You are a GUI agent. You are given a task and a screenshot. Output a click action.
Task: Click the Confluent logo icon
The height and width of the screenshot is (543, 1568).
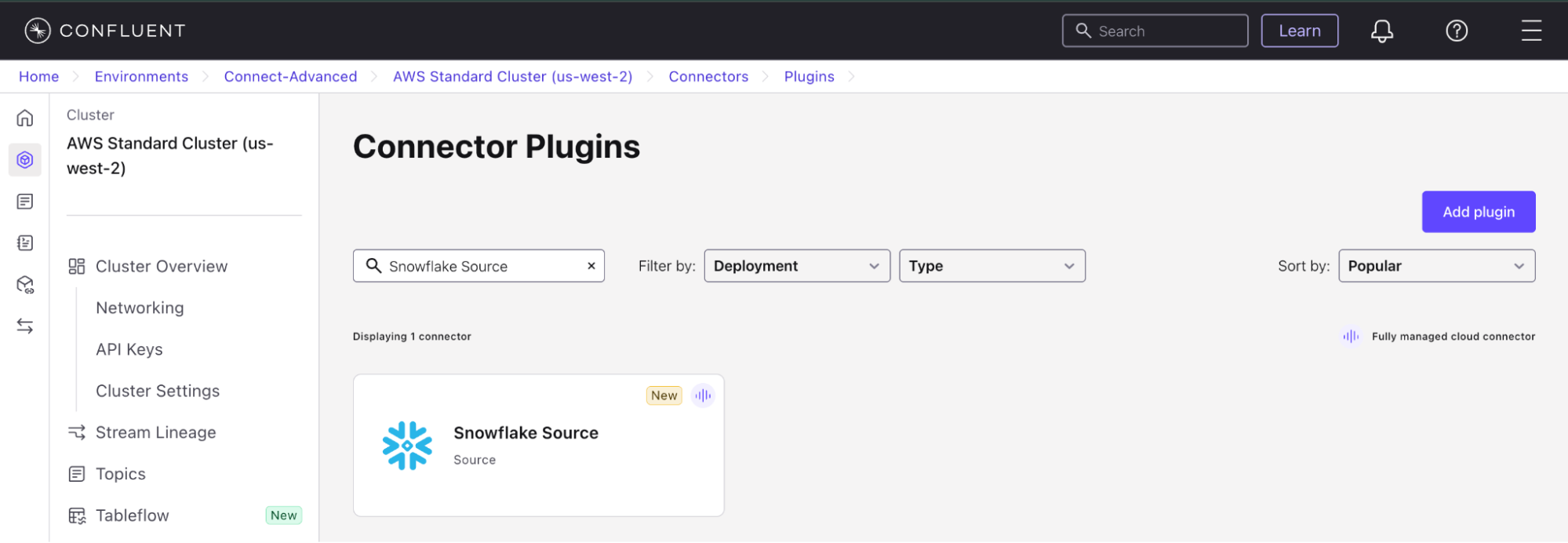38,31
